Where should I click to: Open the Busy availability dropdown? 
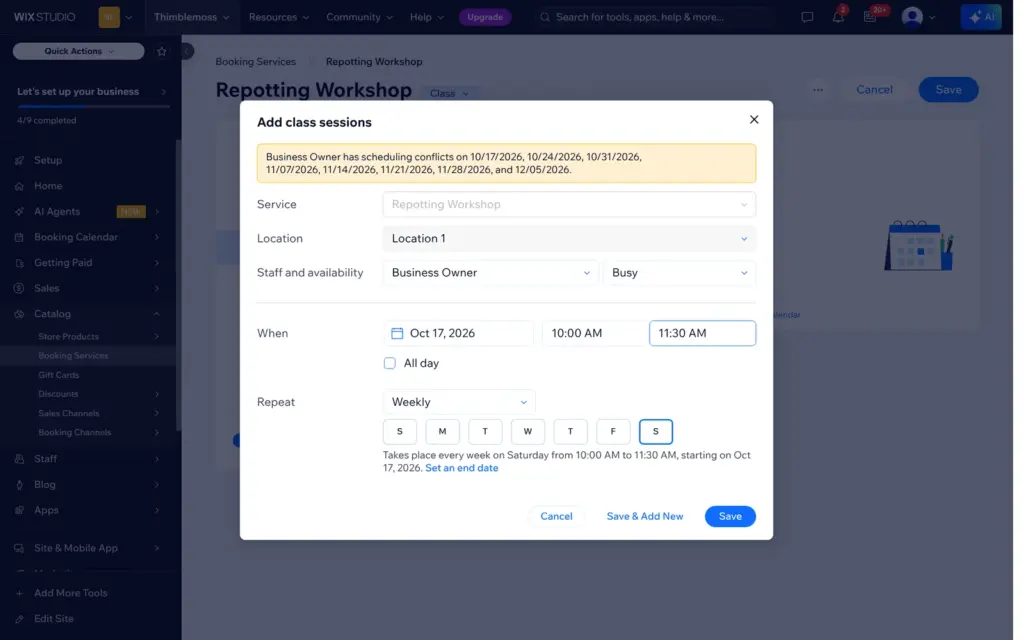[x=680, y=273]
